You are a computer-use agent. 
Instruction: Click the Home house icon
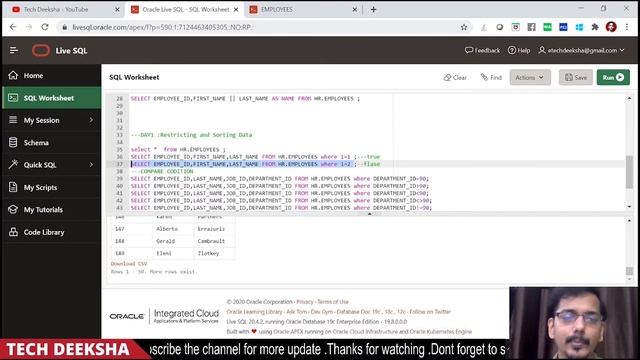[13, 75]
